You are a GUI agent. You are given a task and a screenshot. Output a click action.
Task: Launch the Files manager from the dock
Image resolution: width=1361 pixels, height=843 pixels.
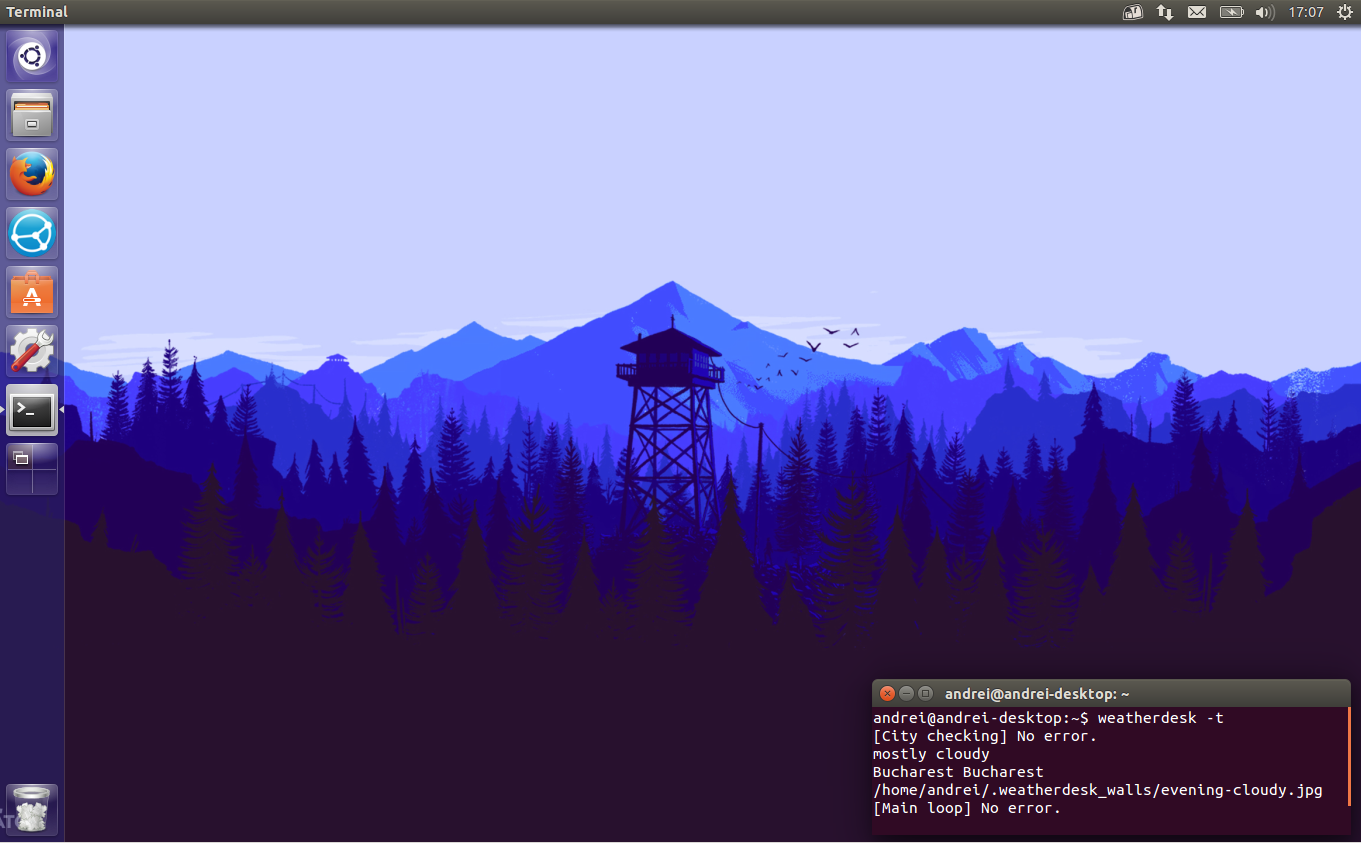click(x=32, y=115)
